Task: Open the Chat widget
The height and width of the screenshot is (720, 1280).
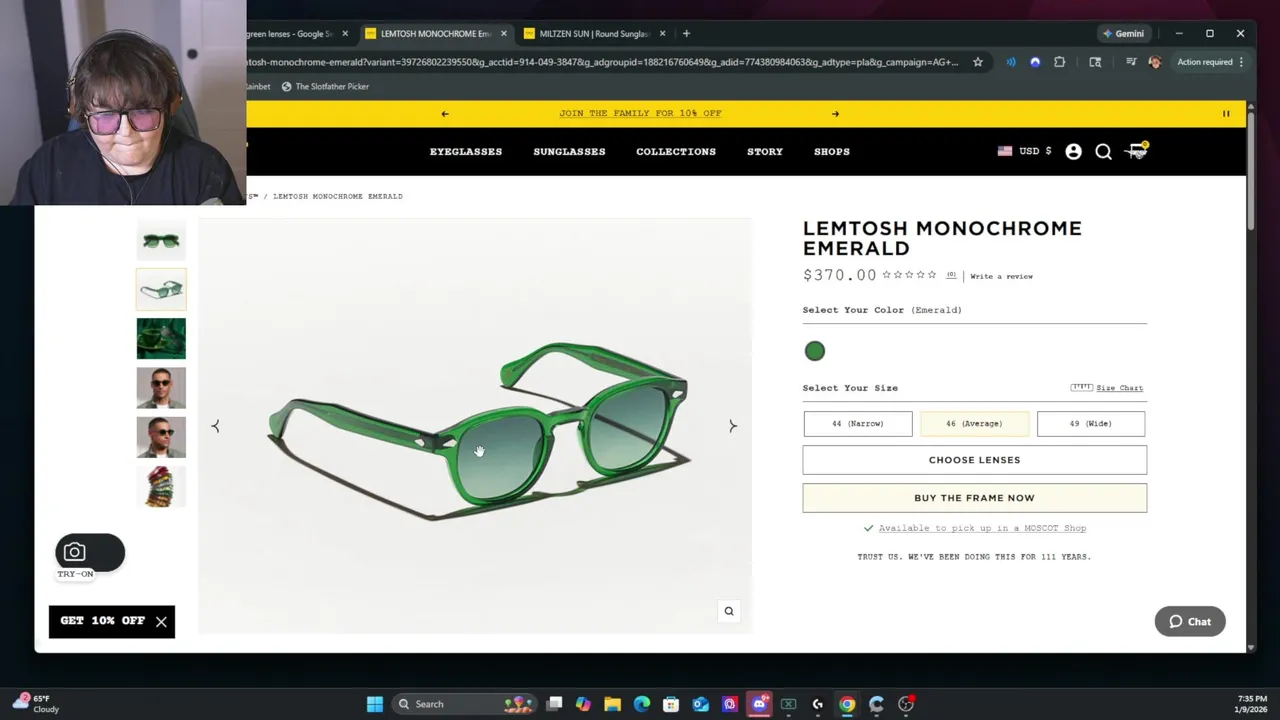Action: [x=1190, y=622]
